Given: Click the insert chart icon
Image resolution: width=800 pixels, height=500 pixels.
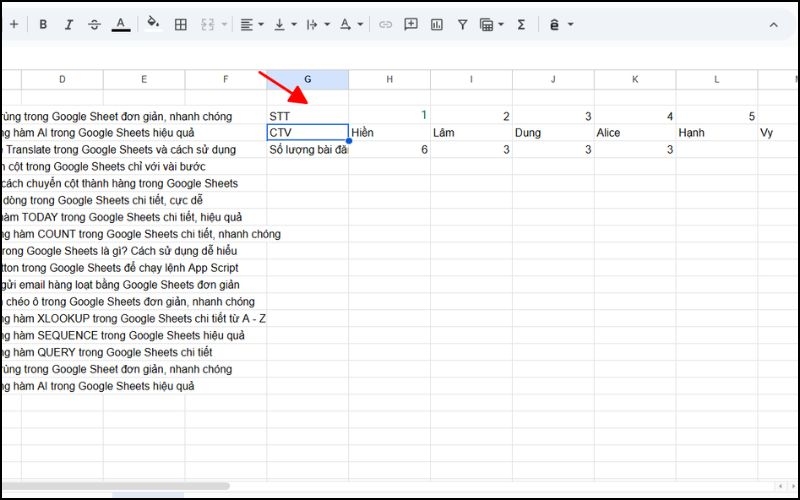Looking at the screenshot, I should 437,25.
